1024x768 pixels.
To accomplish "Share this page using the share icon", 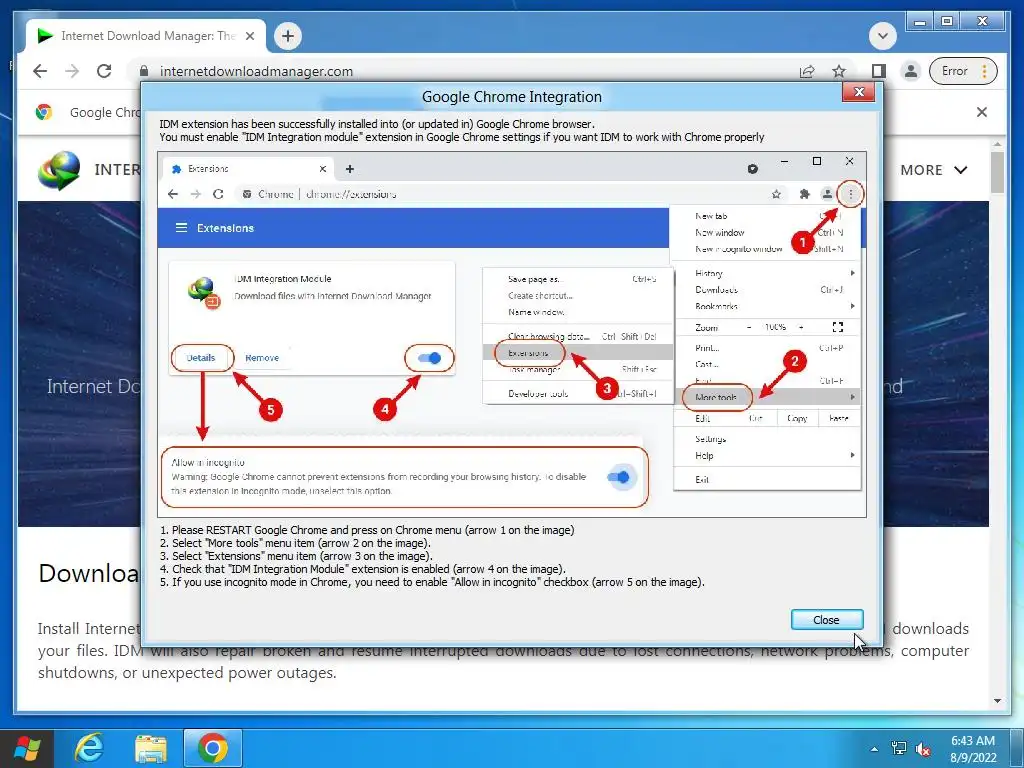I will pos(807,71).
